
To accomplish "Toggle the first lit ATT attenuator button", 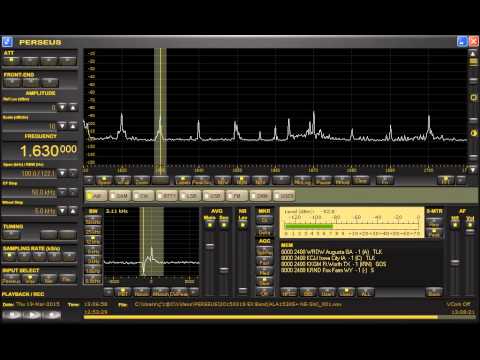I will (11, 60).
